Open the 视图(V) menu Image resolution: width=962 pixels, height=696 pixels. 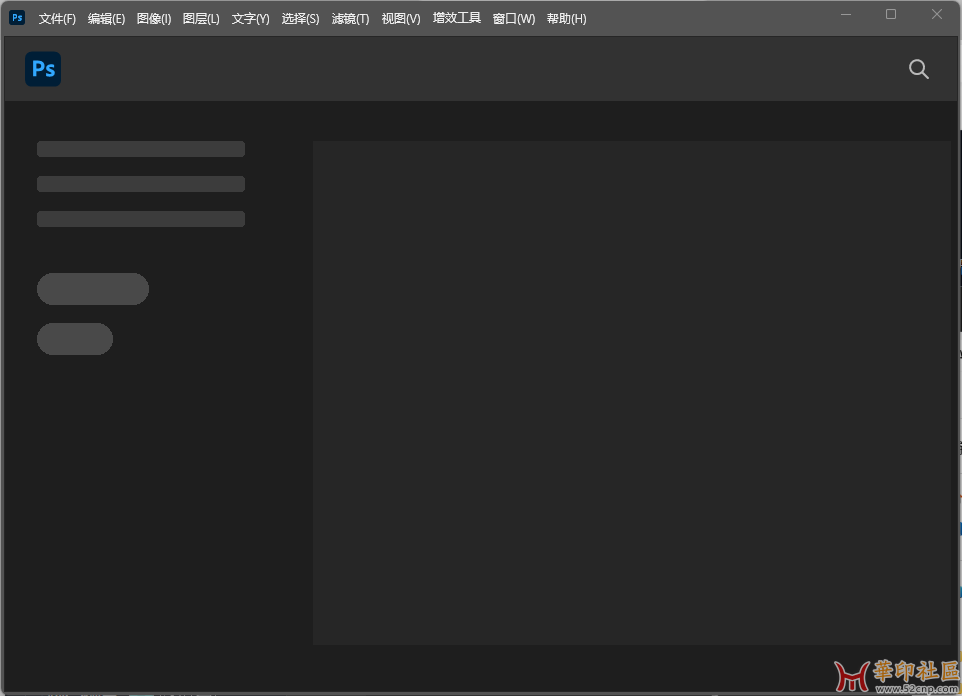pyautogui.click(x=401, y=18)
